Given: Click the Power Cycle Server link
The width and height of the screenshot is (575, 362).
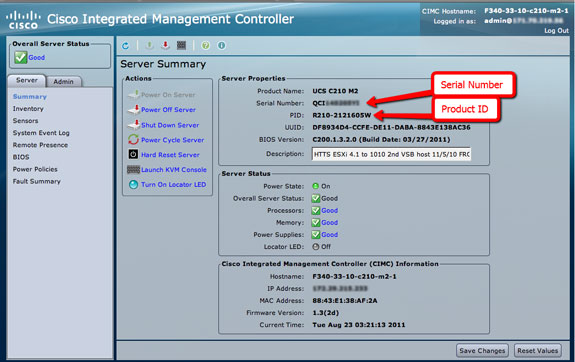Looking at the screenshot, I should tap(172, 140).
